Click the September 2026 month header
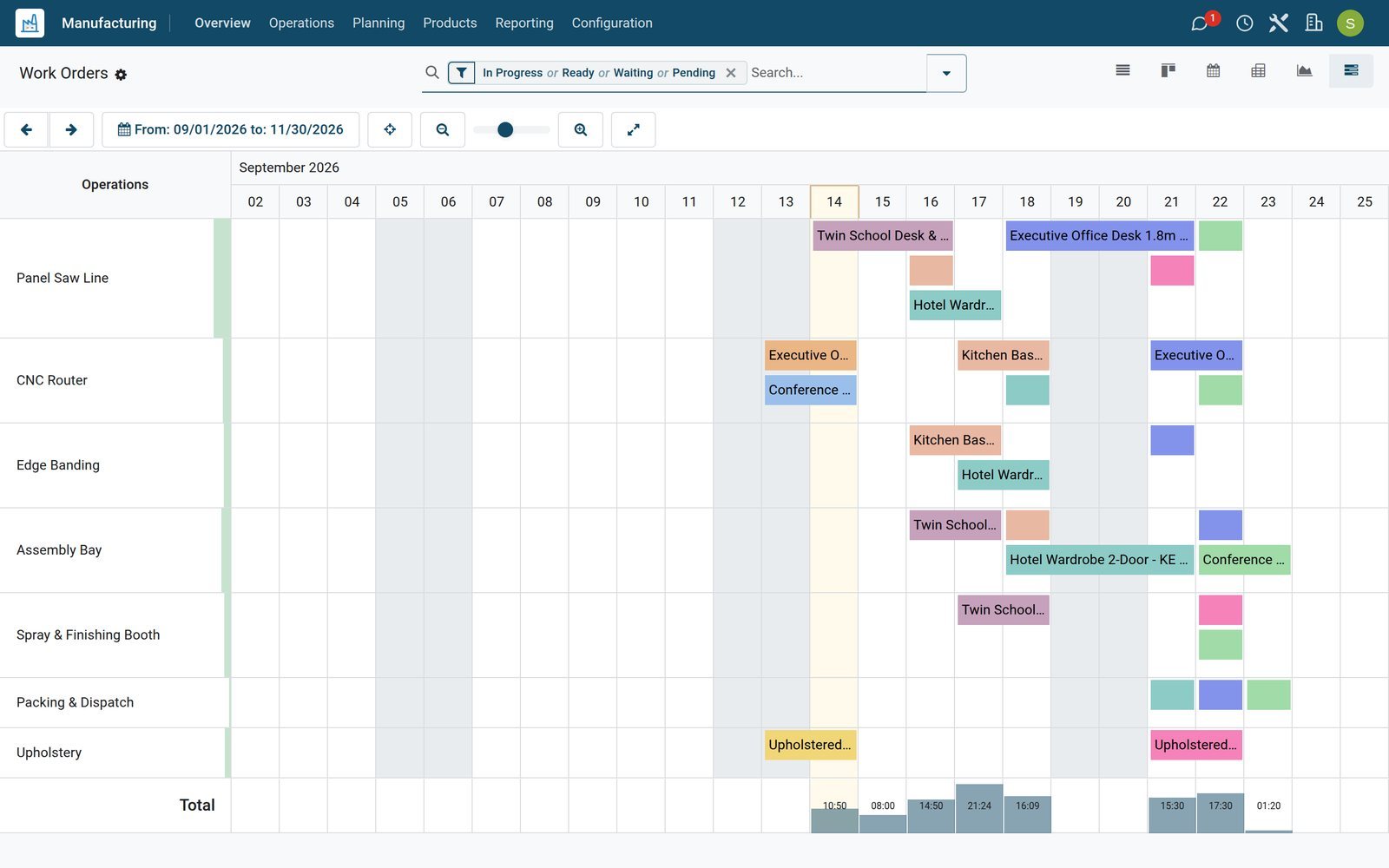 (x=289, y=168)
